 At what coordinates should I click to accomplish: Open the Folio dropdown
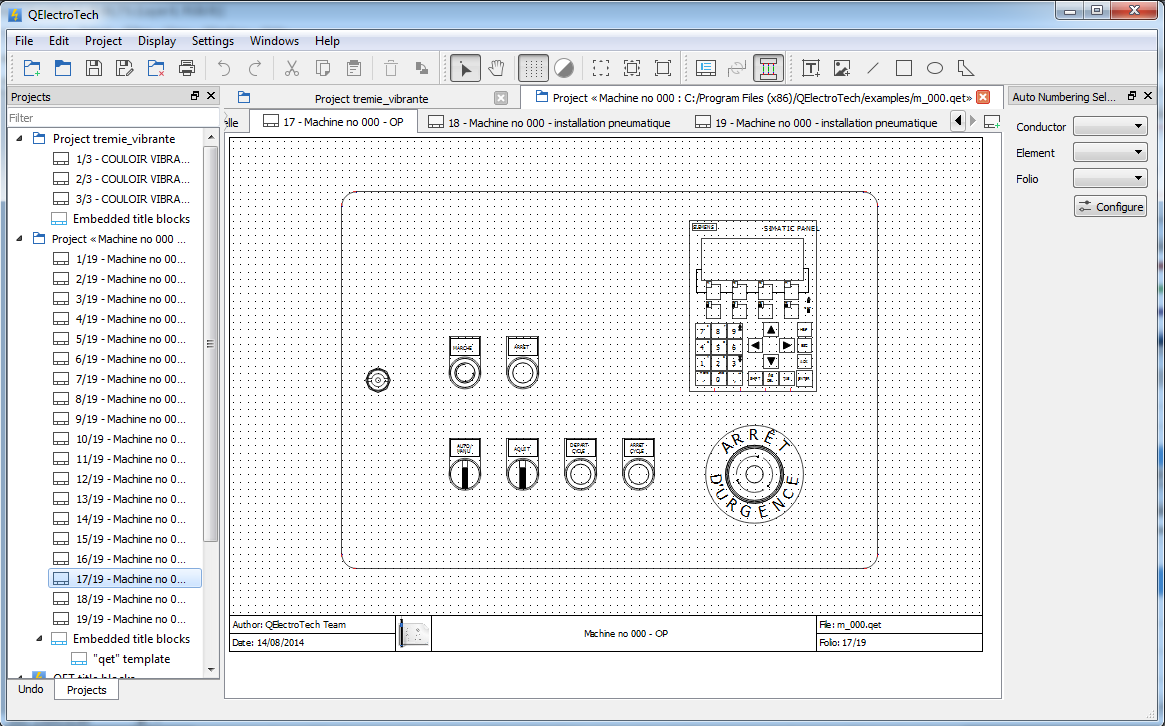tap(1110, 178)
